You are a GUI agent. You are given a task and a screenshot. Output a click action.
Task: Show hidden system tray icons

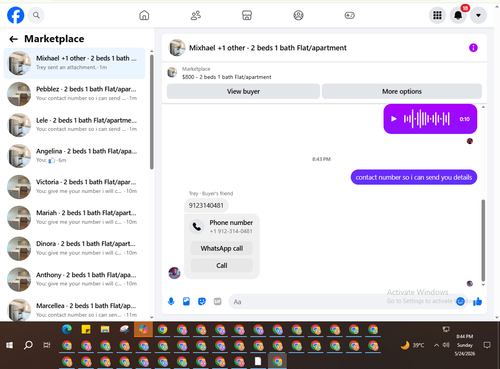tap(436, 345)
